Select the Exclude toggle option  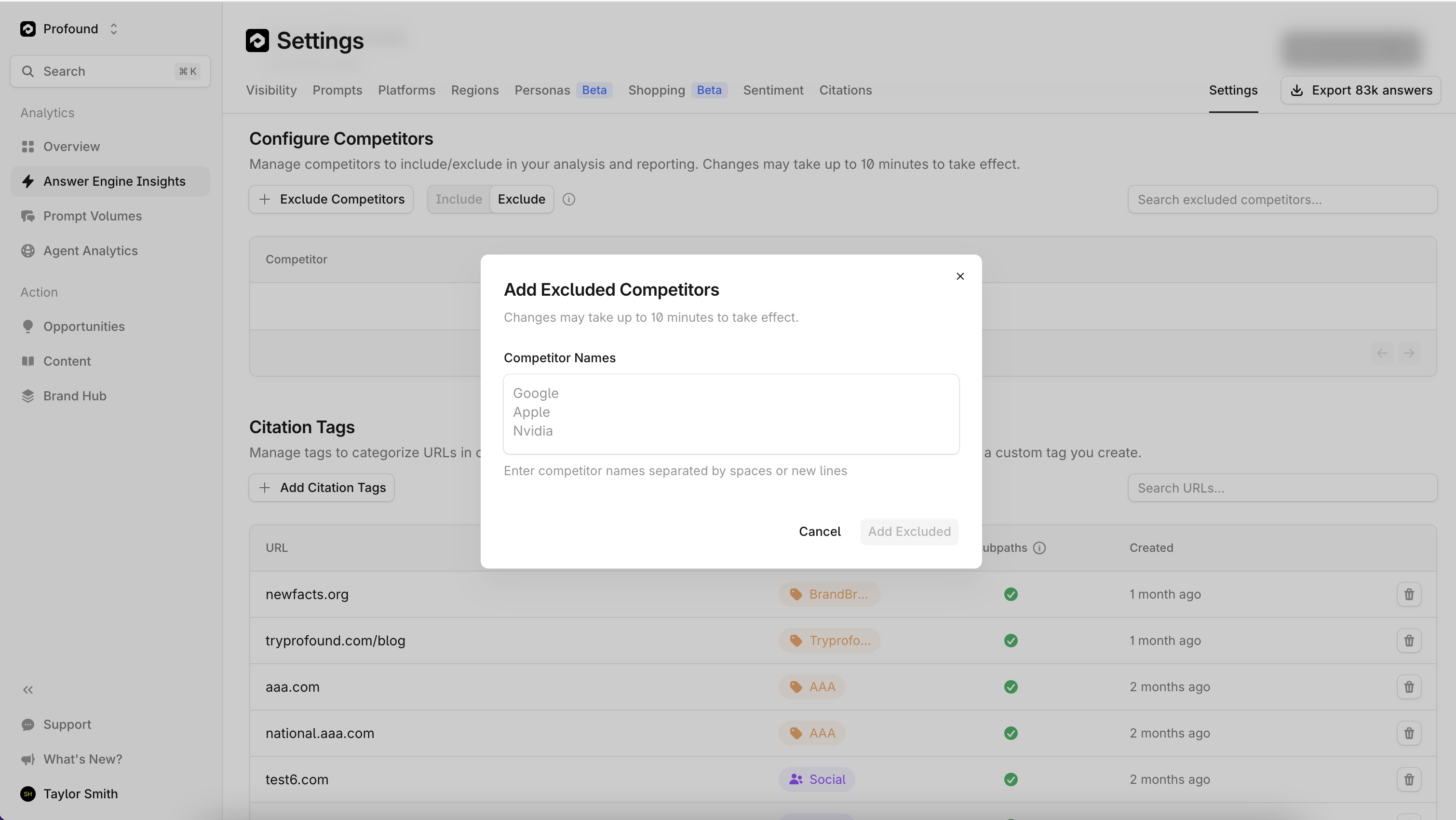(521, 199)
